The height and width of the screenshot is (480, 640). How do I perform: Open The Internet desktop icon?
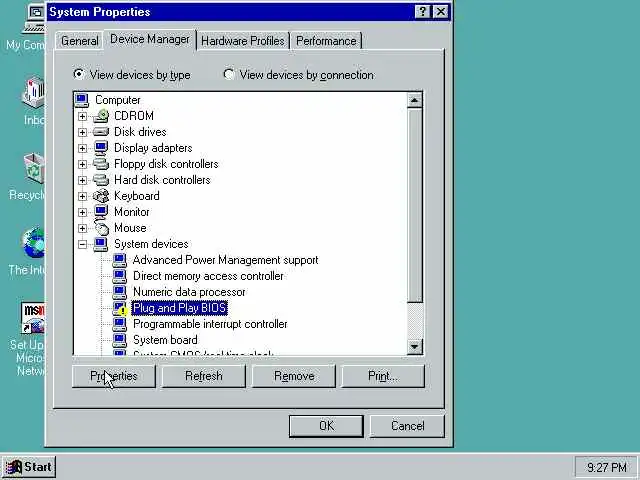click(34, 243)
